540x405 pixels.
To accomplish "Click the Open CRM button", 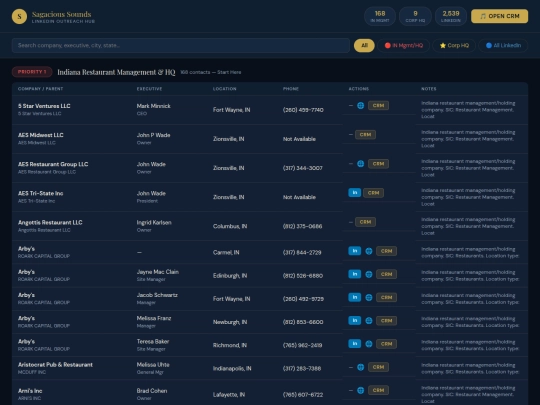I will tap(499, 16).
